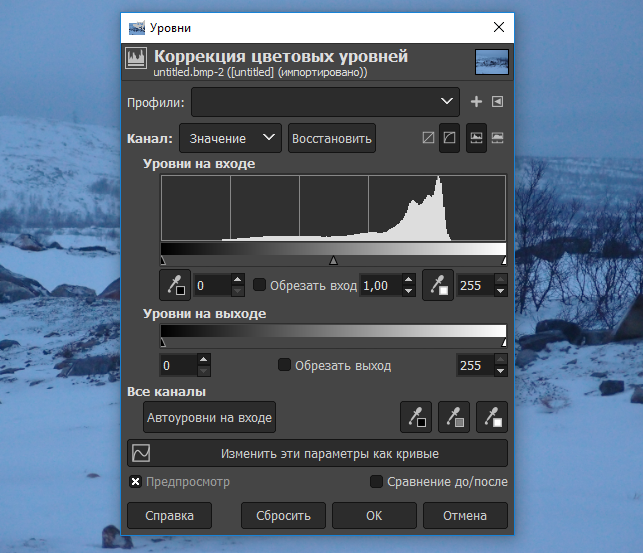Pick gray point for all channels eyedropper
643x553 pixels.
(453, 416)
